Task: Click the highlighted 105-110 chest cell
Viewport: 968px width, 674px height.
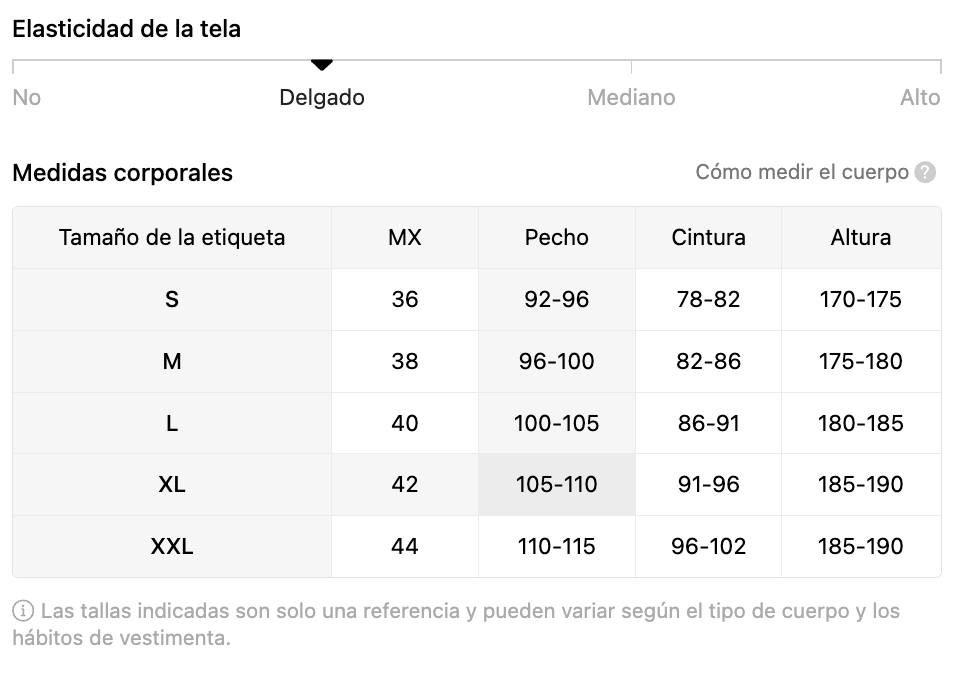Action: (x=556, y=485)
